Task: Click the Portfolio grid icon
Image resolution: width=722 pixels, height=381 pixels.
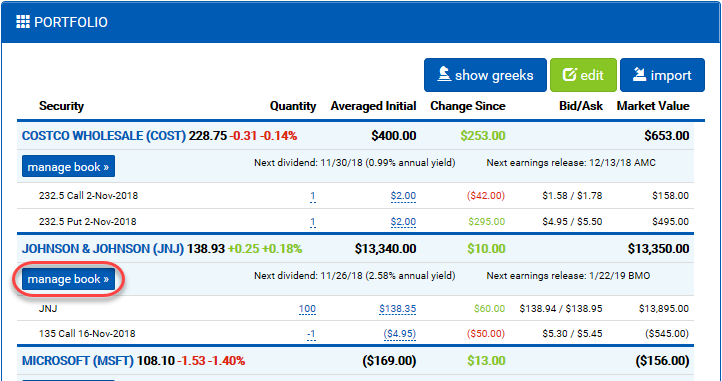Action: tap(23, 22)
